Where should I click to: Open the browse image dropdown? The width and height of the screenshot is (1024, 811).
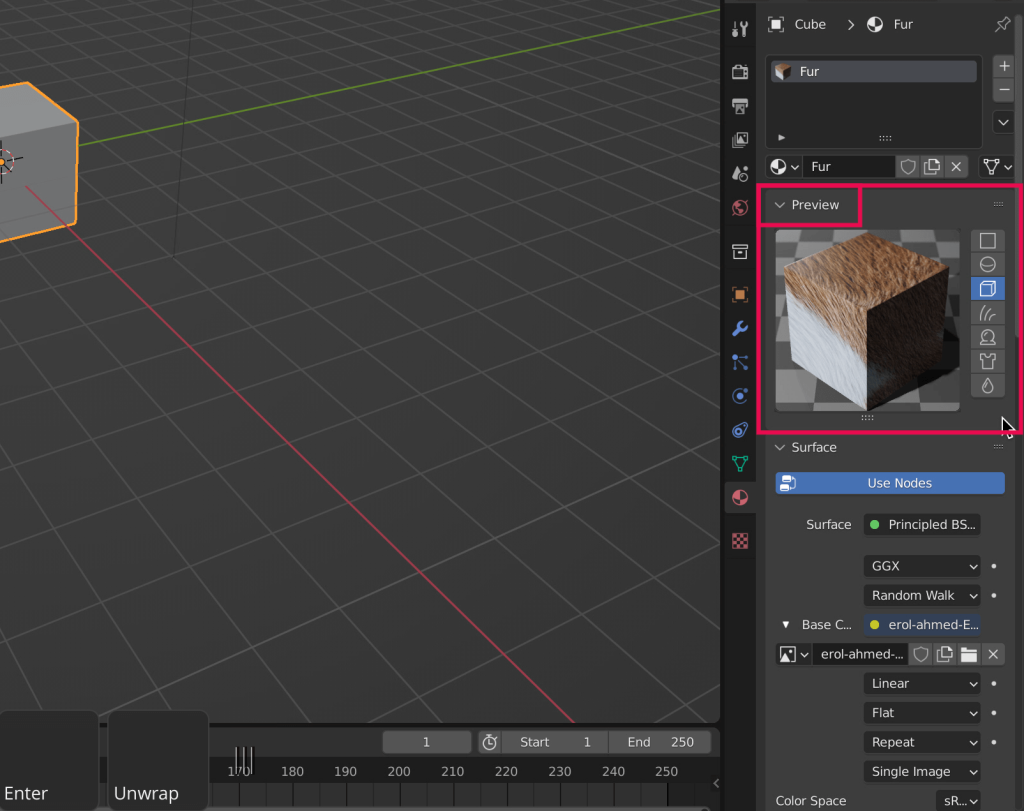pyautogui.click(x=794, y=654)
